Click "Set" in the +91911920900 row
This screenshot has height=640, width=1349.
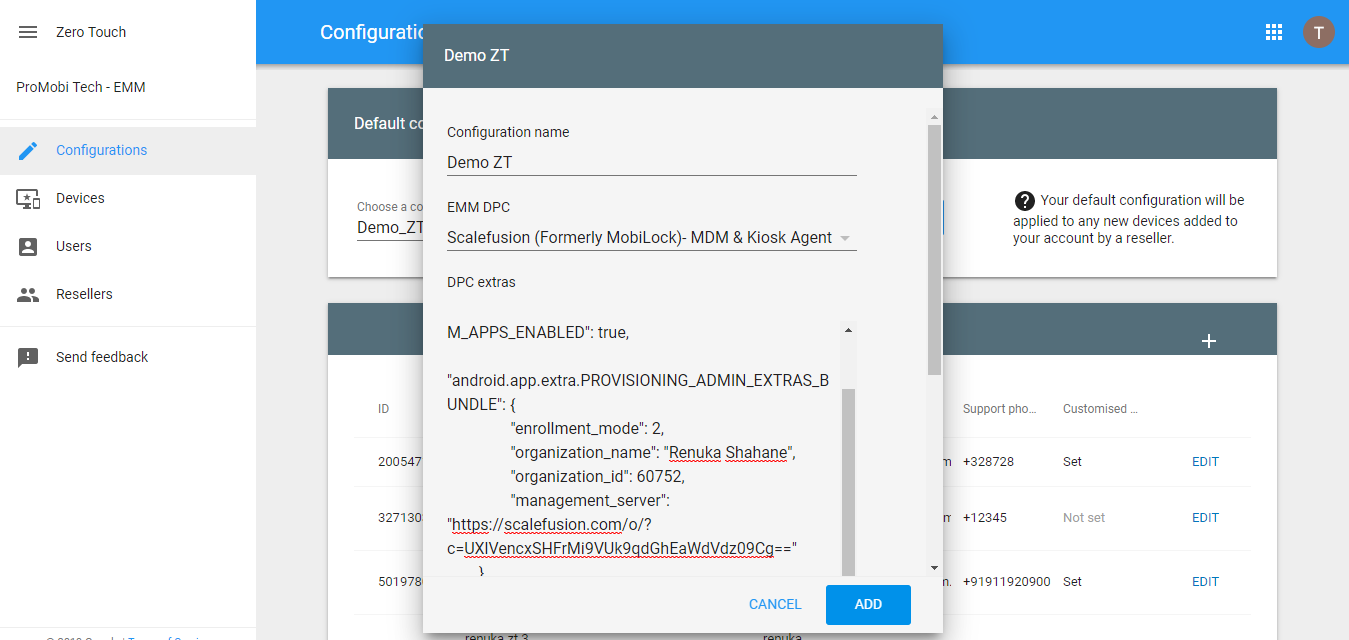1073,581
